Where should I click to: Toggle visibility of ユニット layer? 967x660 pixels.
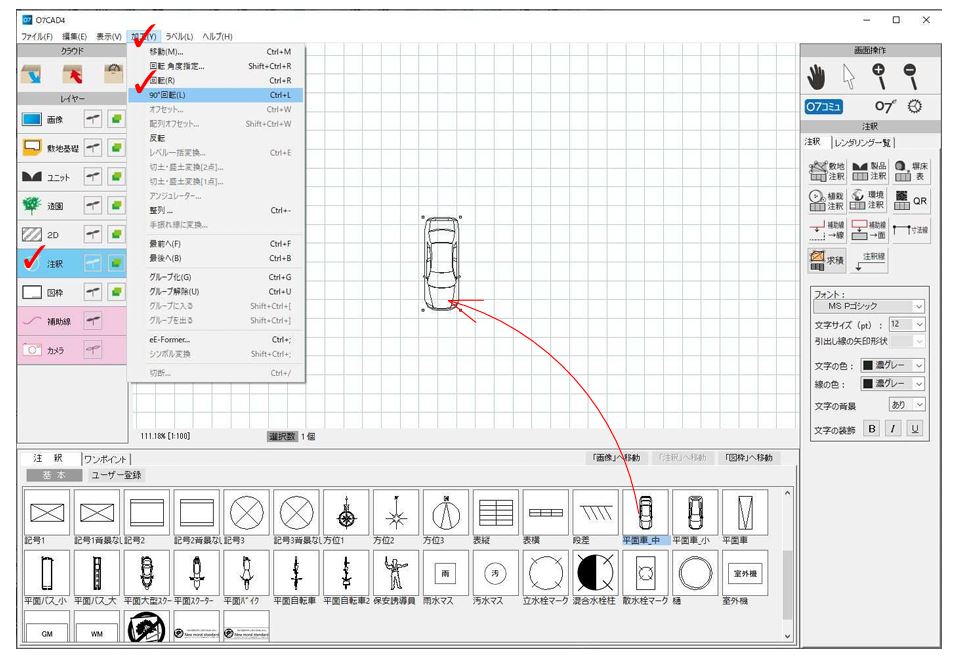93,177
